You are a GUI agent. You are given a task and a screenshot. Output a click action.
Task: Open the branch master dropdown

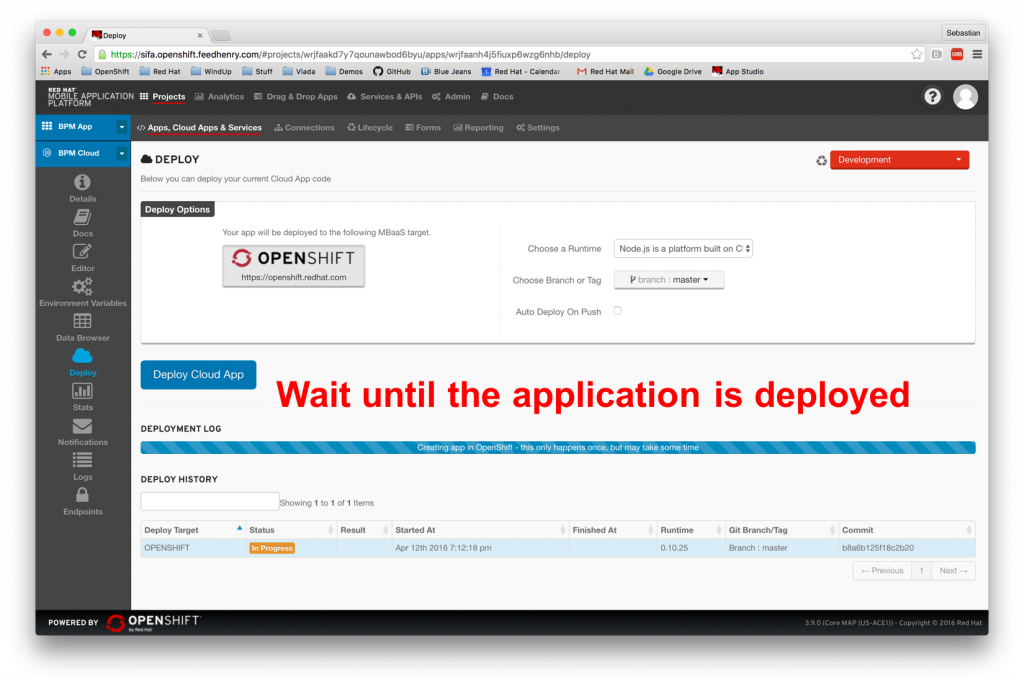pos(669,280)
